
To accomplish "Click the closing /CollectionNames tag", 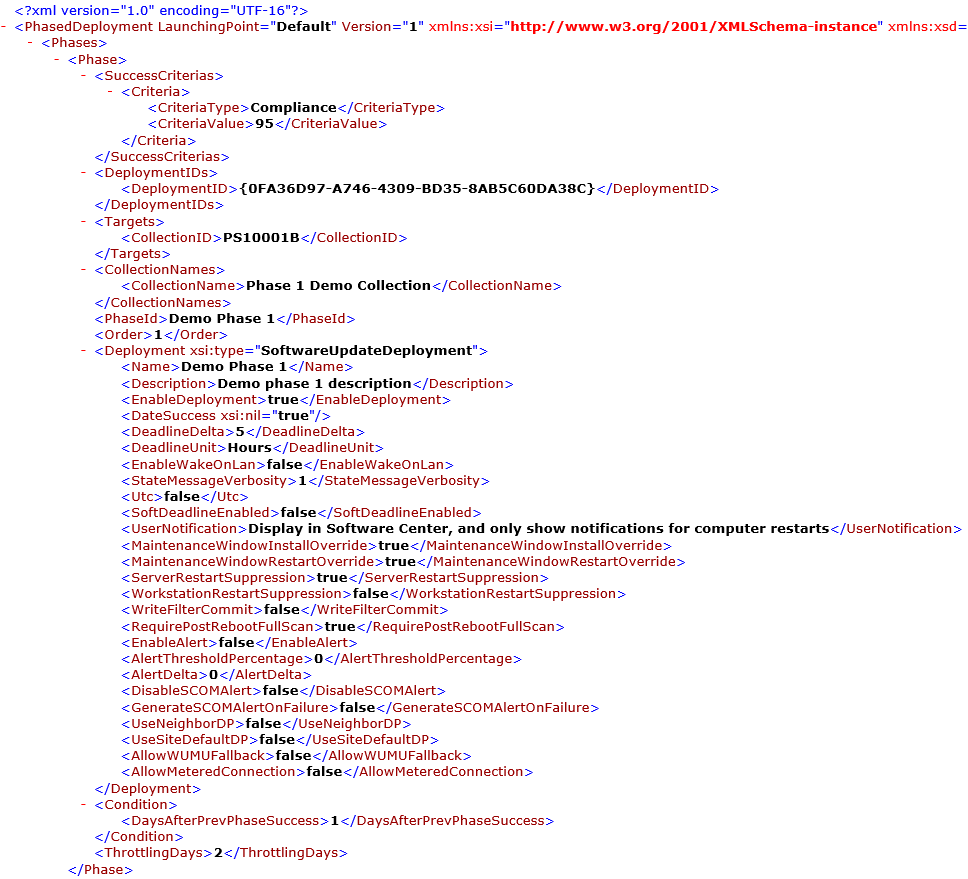I will tap(162, 302).
